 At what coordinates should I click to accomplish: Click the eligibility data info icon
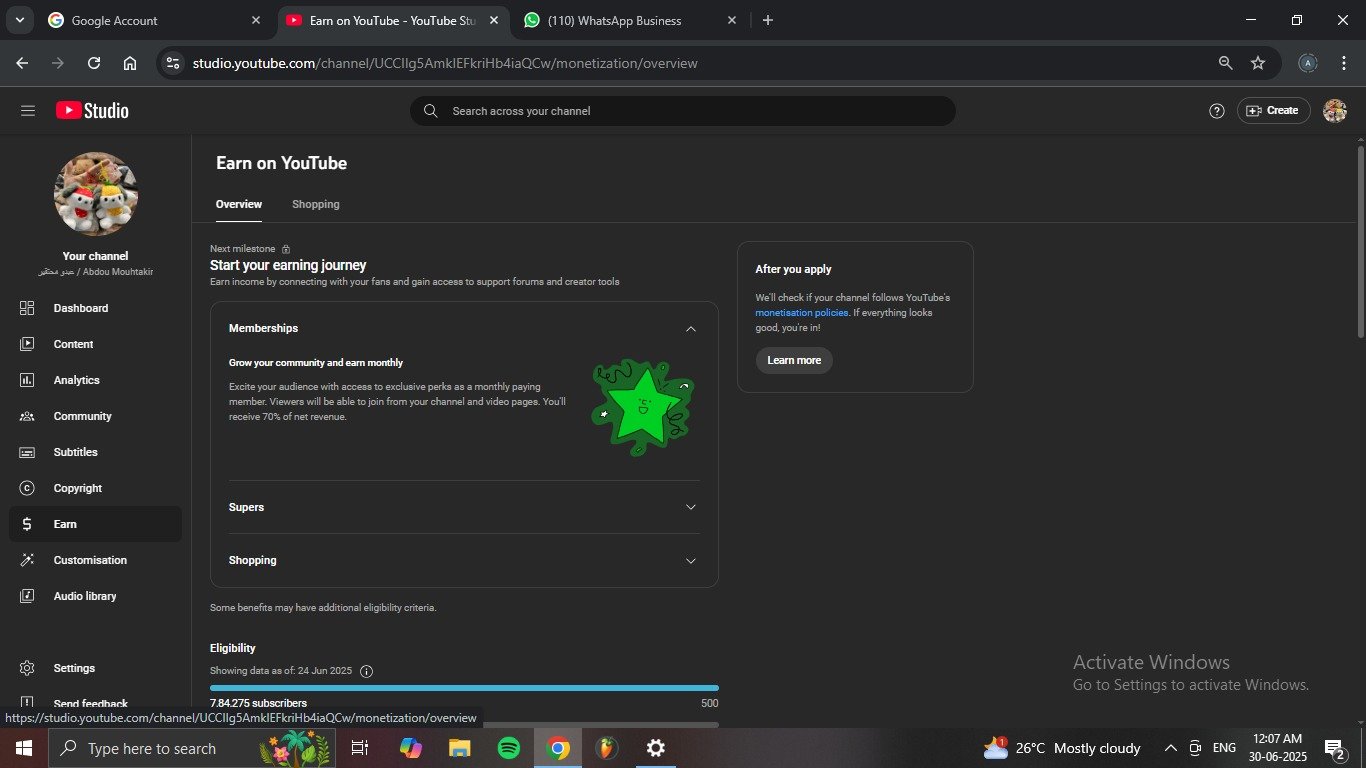tap(366, 671)
